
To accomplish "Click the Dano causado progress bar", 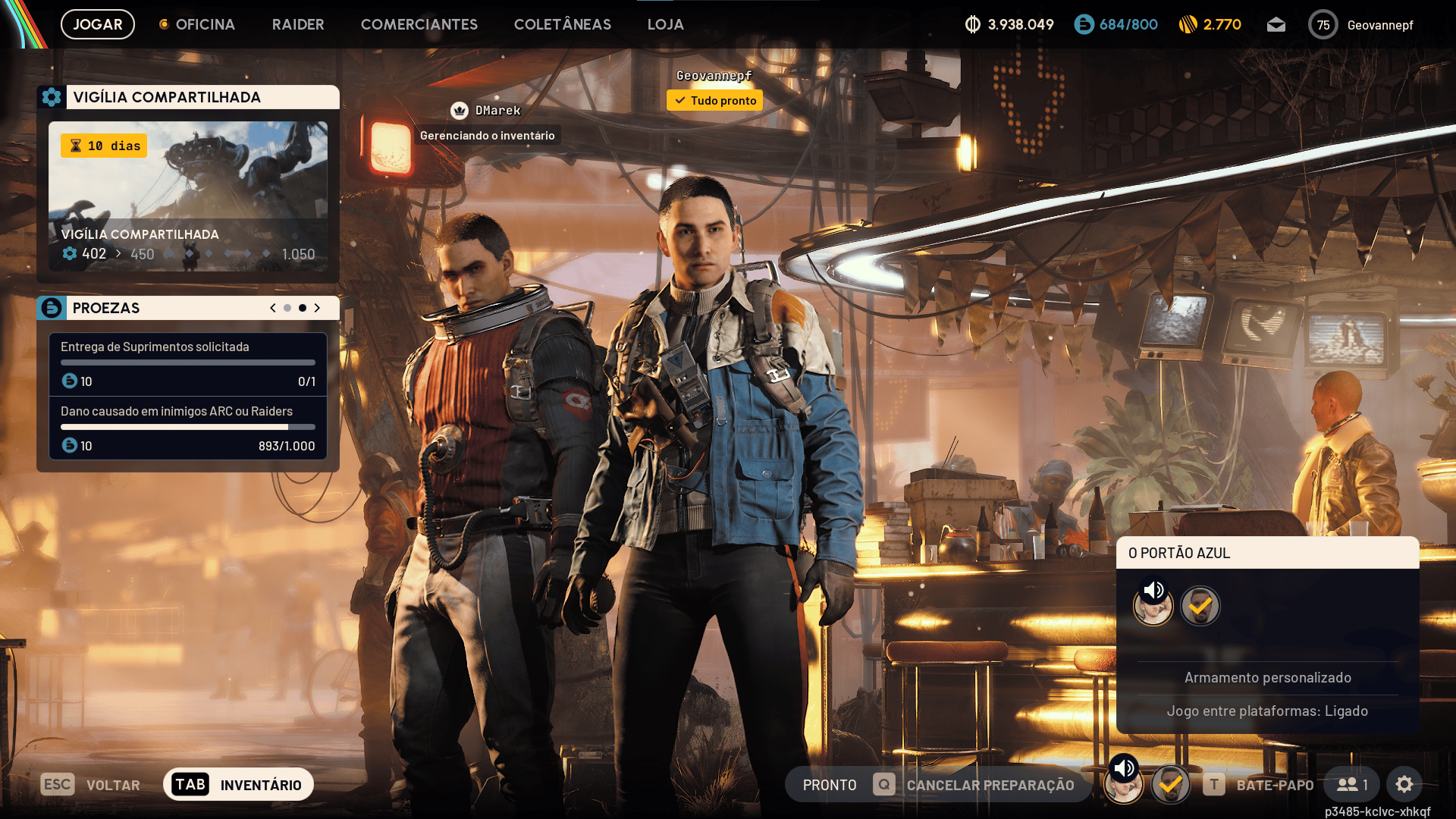I will coord(188,427).
